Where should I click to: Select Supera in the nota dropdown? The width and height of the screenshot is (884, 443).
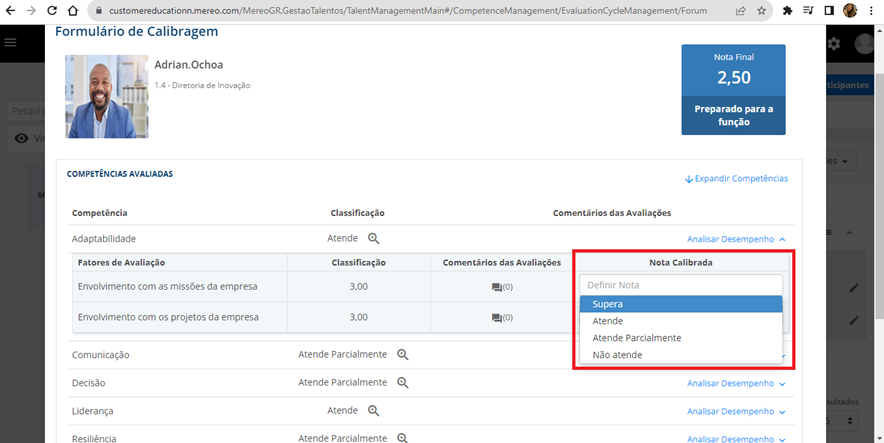point(680,304)
